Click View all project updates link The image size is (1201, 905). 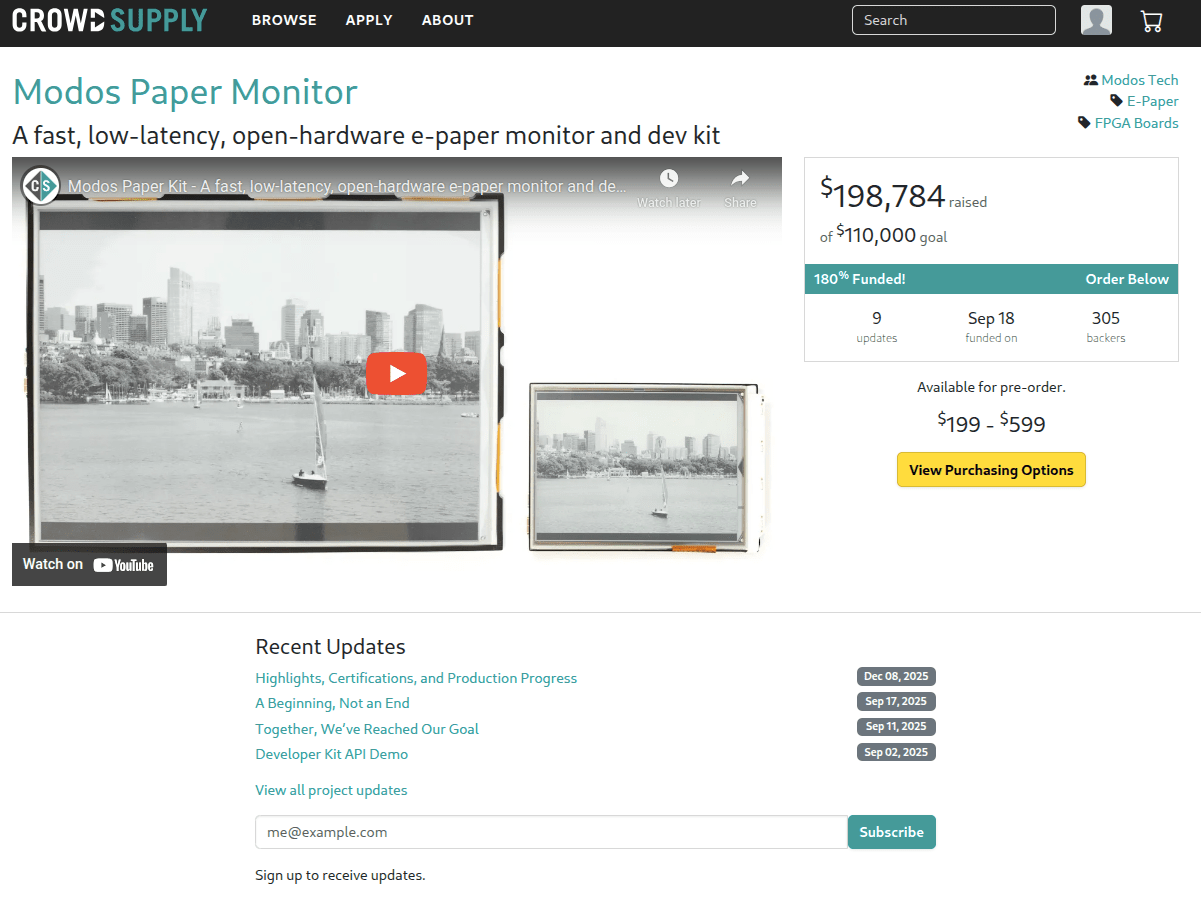click(331, 790)
